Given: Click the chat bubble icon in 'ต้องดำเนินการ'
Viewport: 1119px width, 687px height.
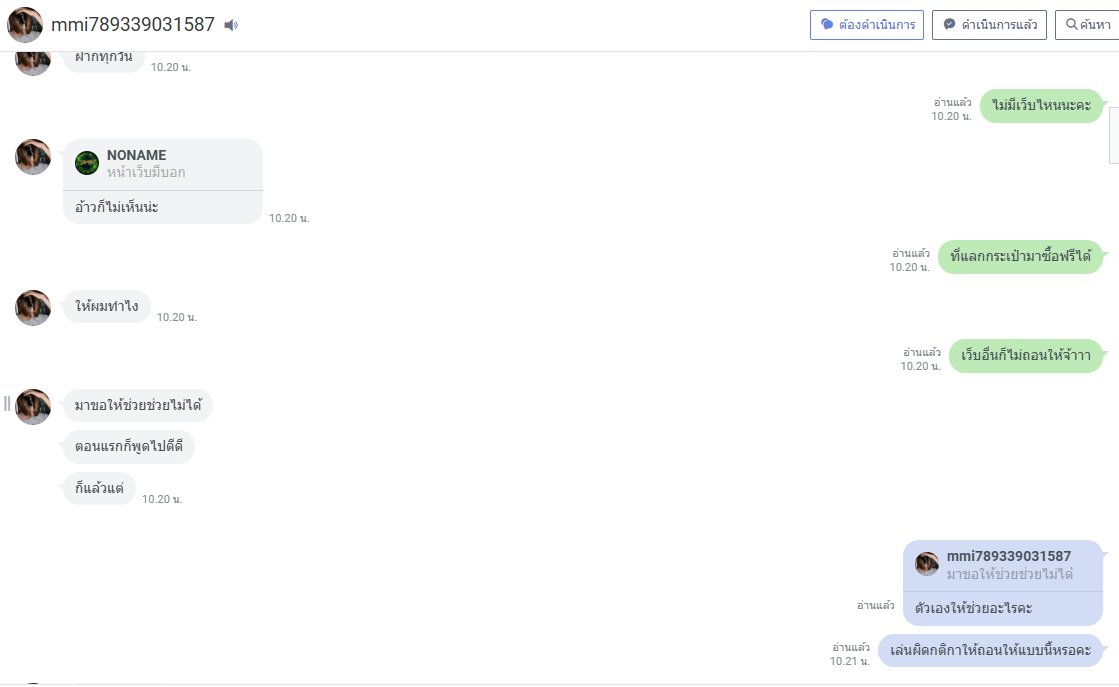Looking at the screenshot, I should point(827,24).
